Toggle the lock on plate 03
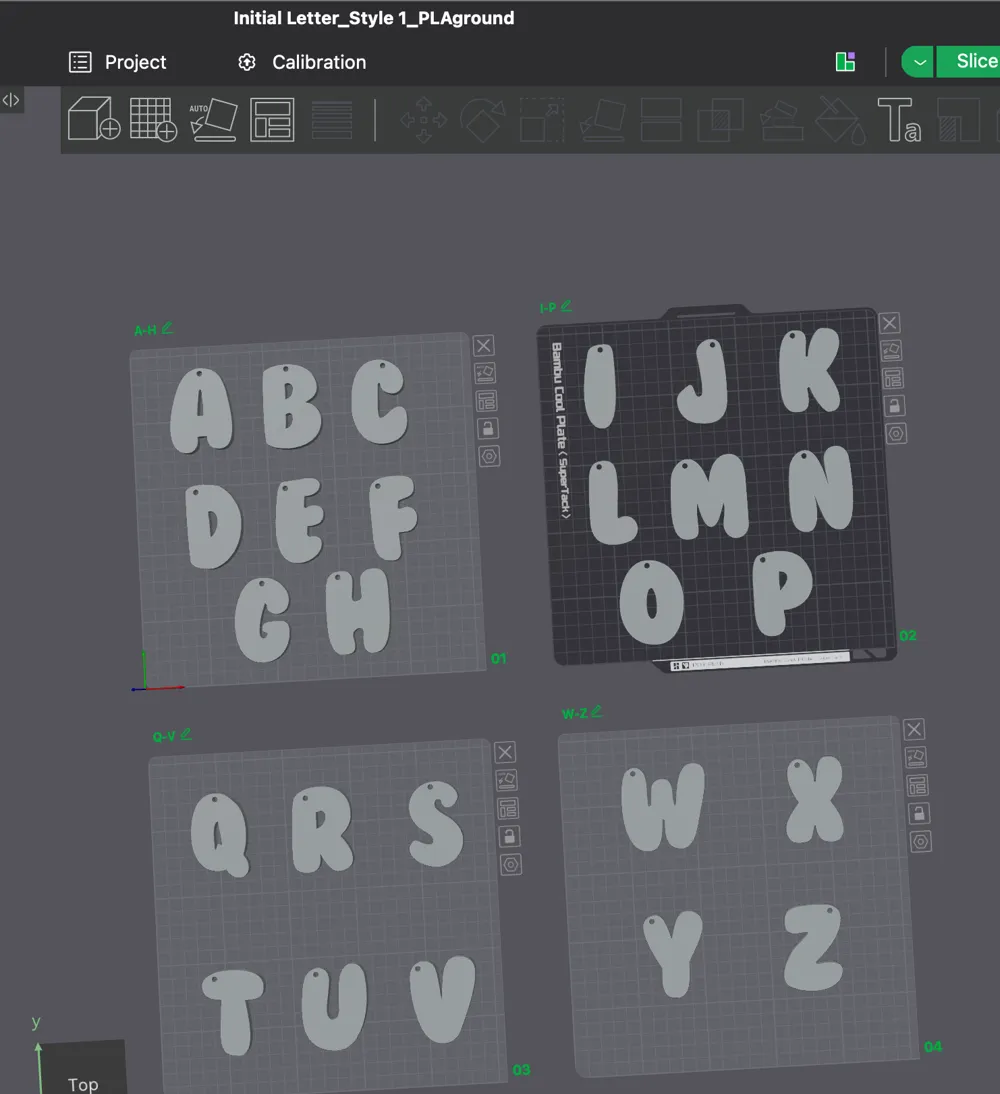The width and height of the screenshot is (1000, 1094). (509, 837)
